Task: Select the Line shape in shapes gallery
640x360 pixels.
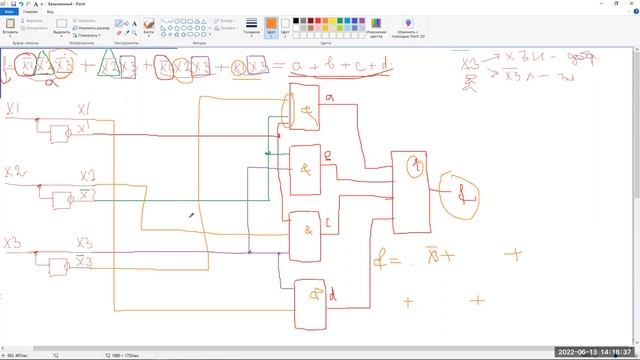Action: (164, 21)
